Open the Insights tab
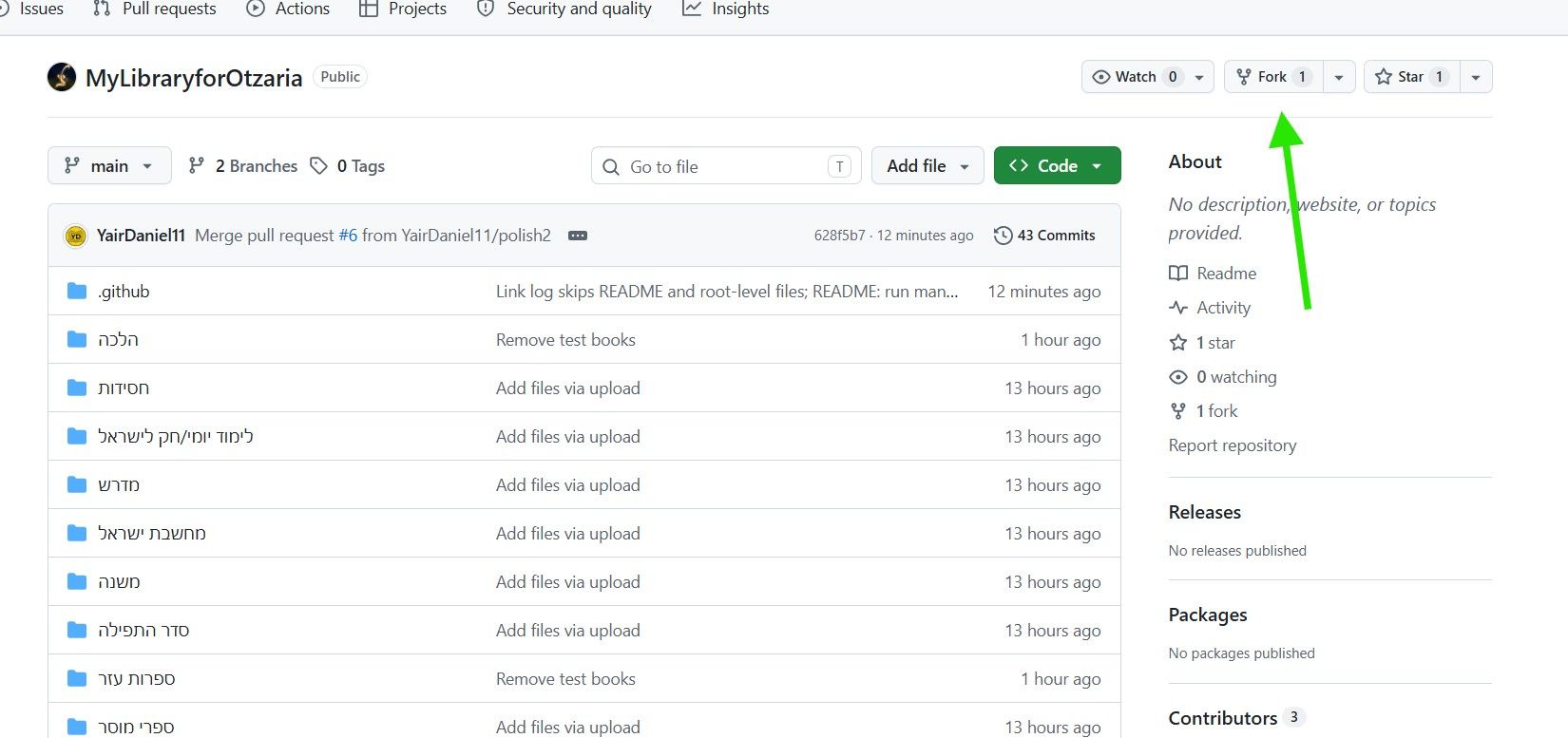Viewport: 1568px width, 738px height. (726, 9)
